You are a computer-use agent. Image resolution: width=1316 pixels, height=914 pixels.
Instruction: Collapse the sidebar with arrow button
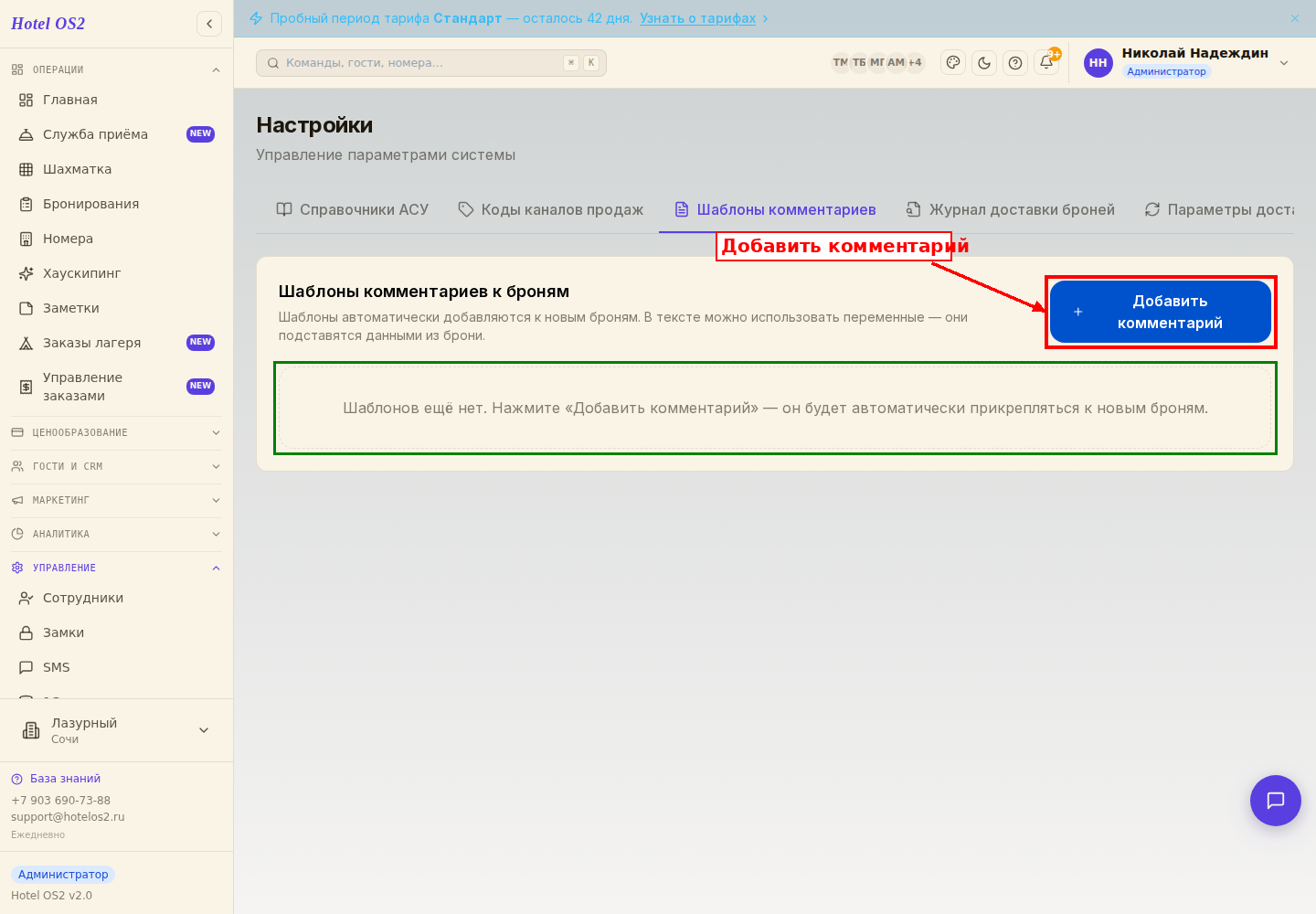pyautogui.click(x=209, y=24)
